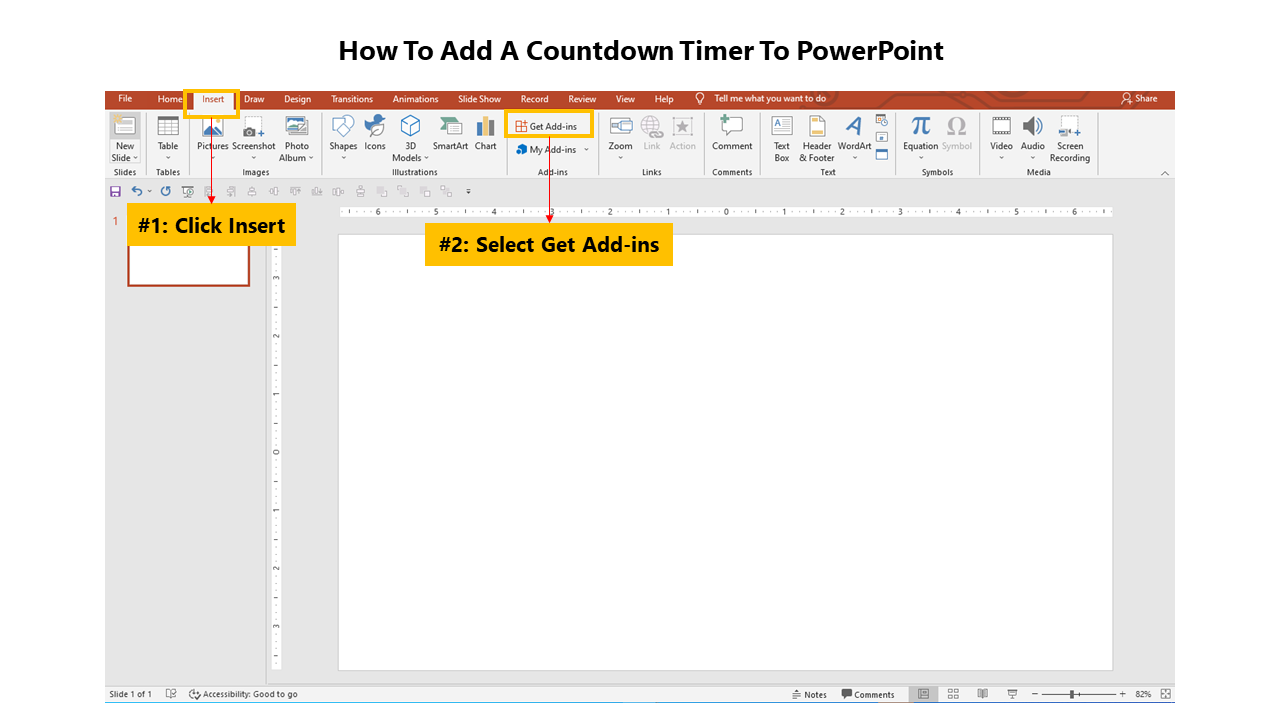Viewport: 1280px width, 720px height.
Task: Toggle the Notes pane
Action: [809, 694]
